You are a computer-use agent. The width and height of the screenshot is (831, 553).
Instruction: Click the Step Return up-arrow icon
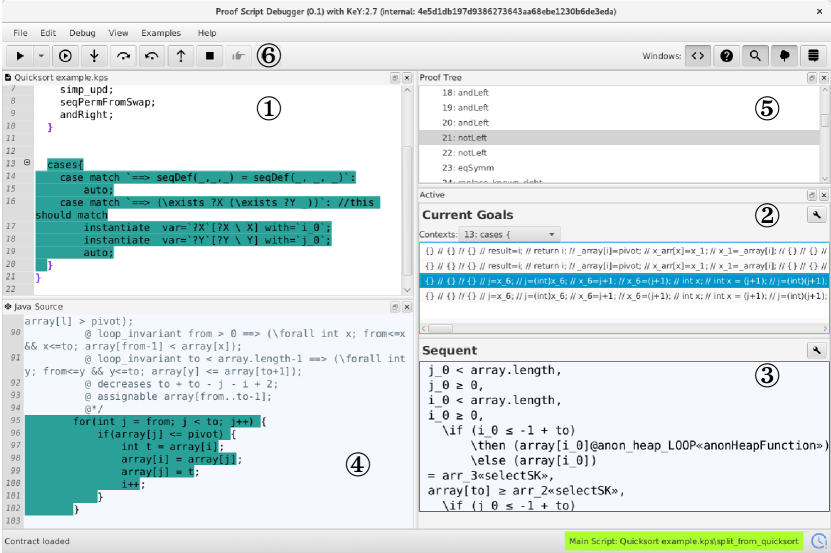pos(181,55)
